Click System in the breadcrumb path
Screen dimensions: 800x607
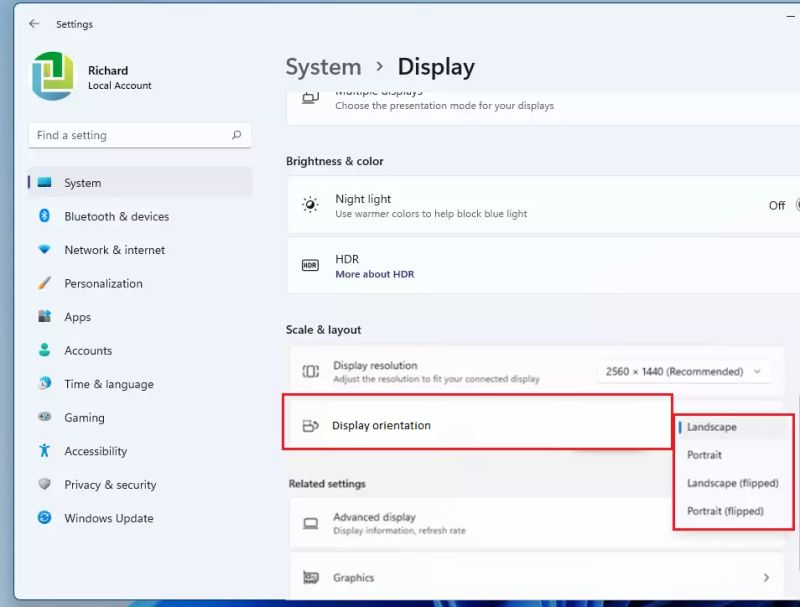(323, 66)
